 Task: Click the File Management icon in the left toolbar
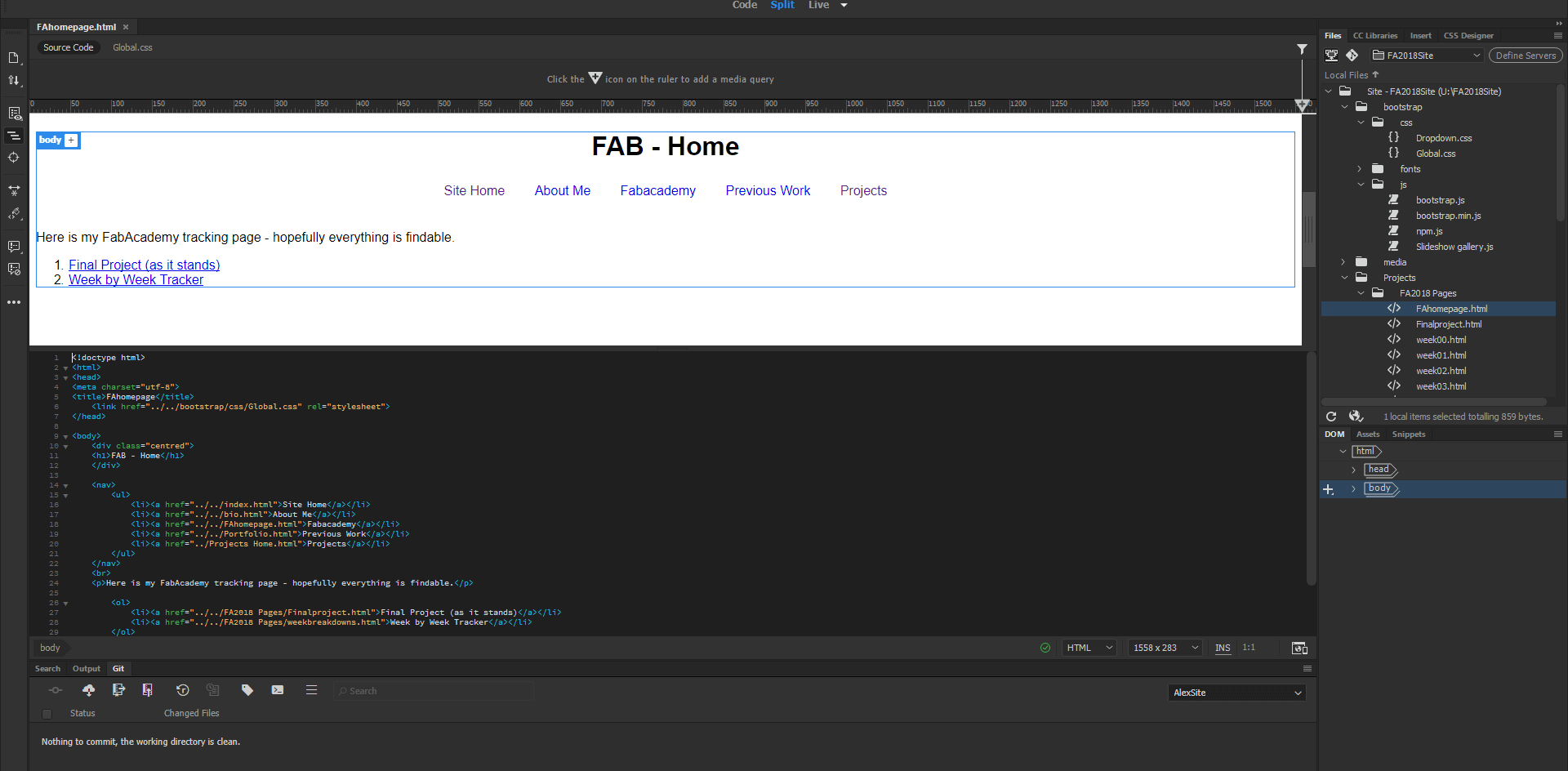tap(14, 80)
